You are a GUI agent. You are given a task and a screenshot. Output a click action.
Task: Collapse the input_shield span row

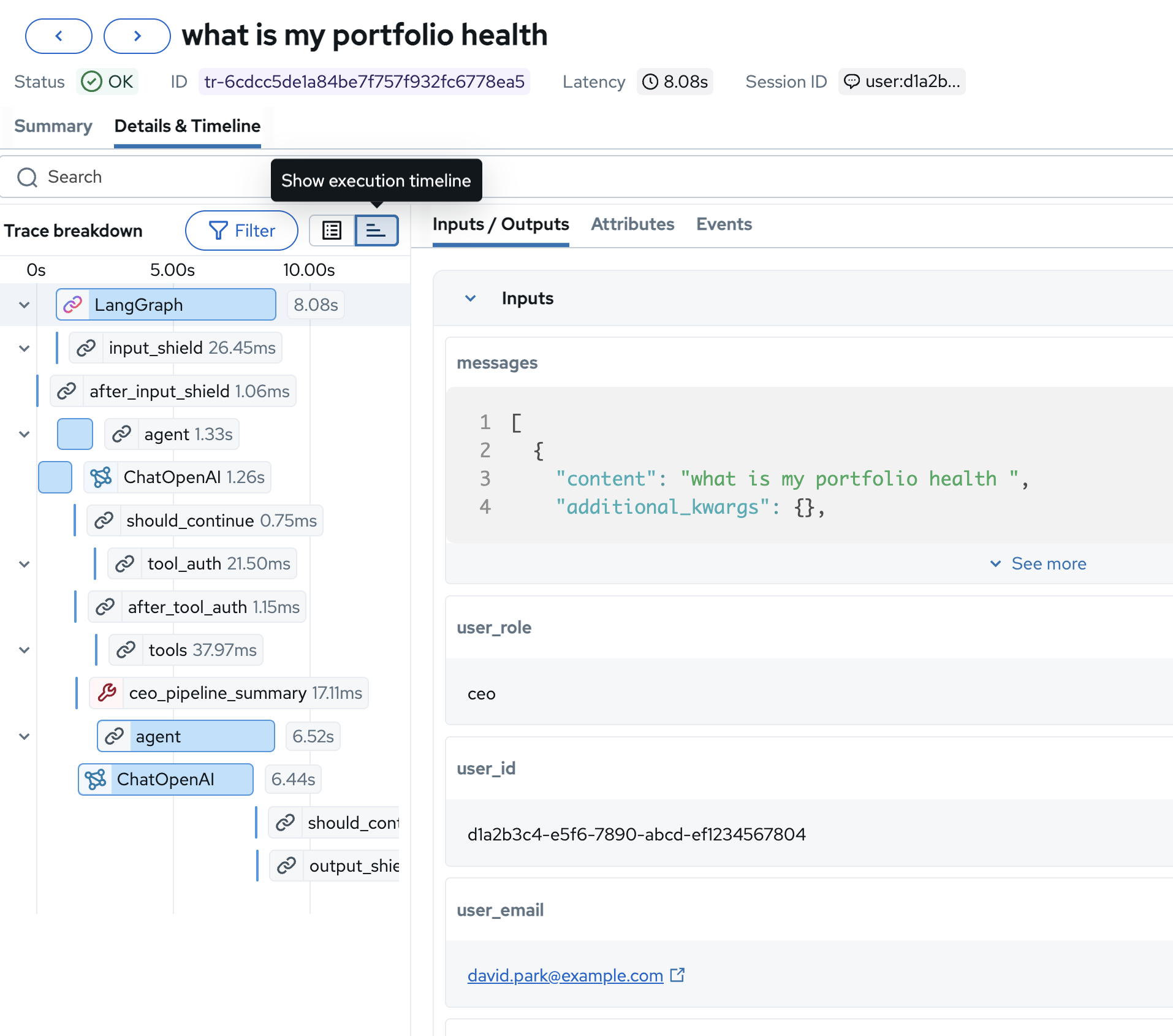25,348
